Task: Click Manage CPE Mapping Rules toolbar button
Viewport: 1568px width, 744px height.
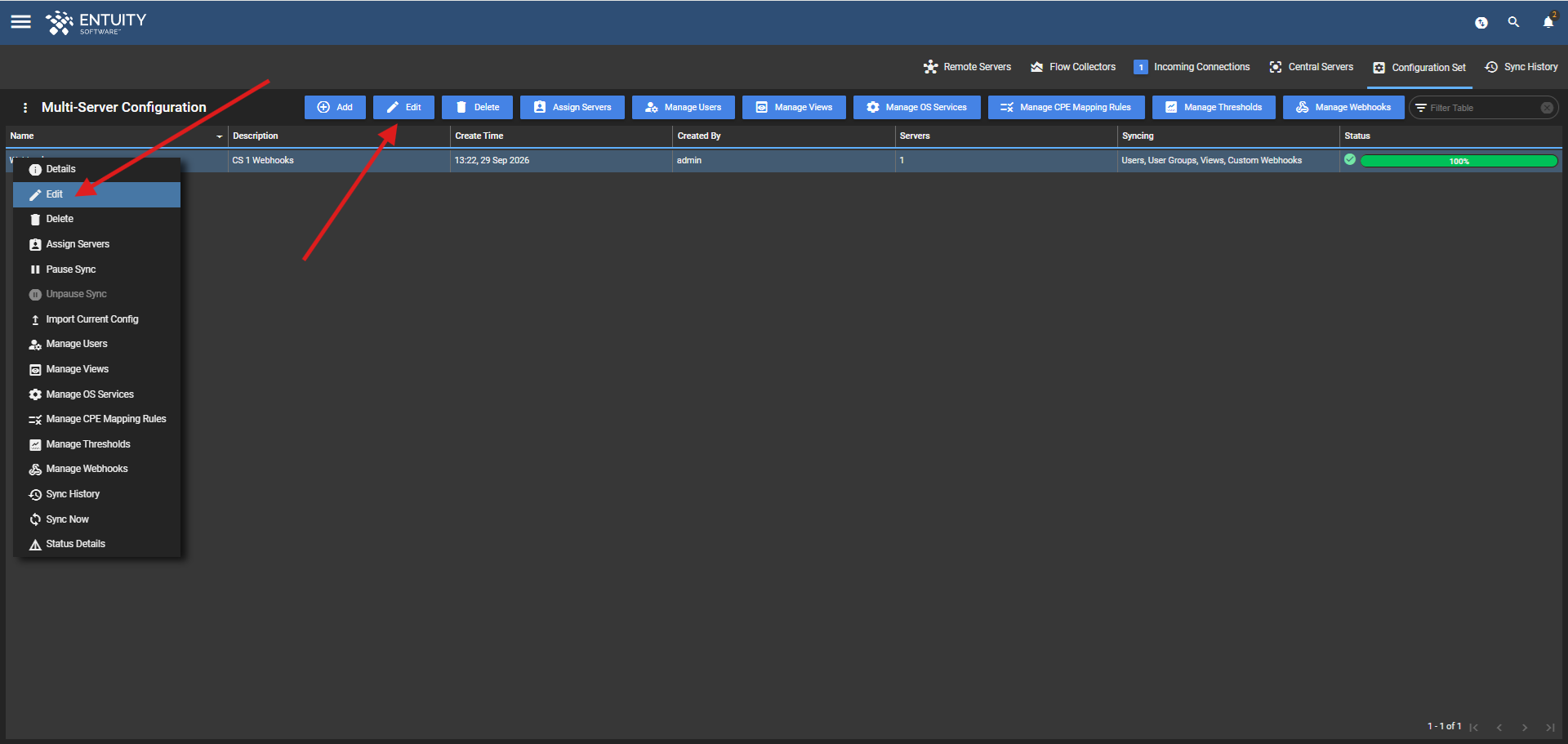Action: tap(1066, 108)
